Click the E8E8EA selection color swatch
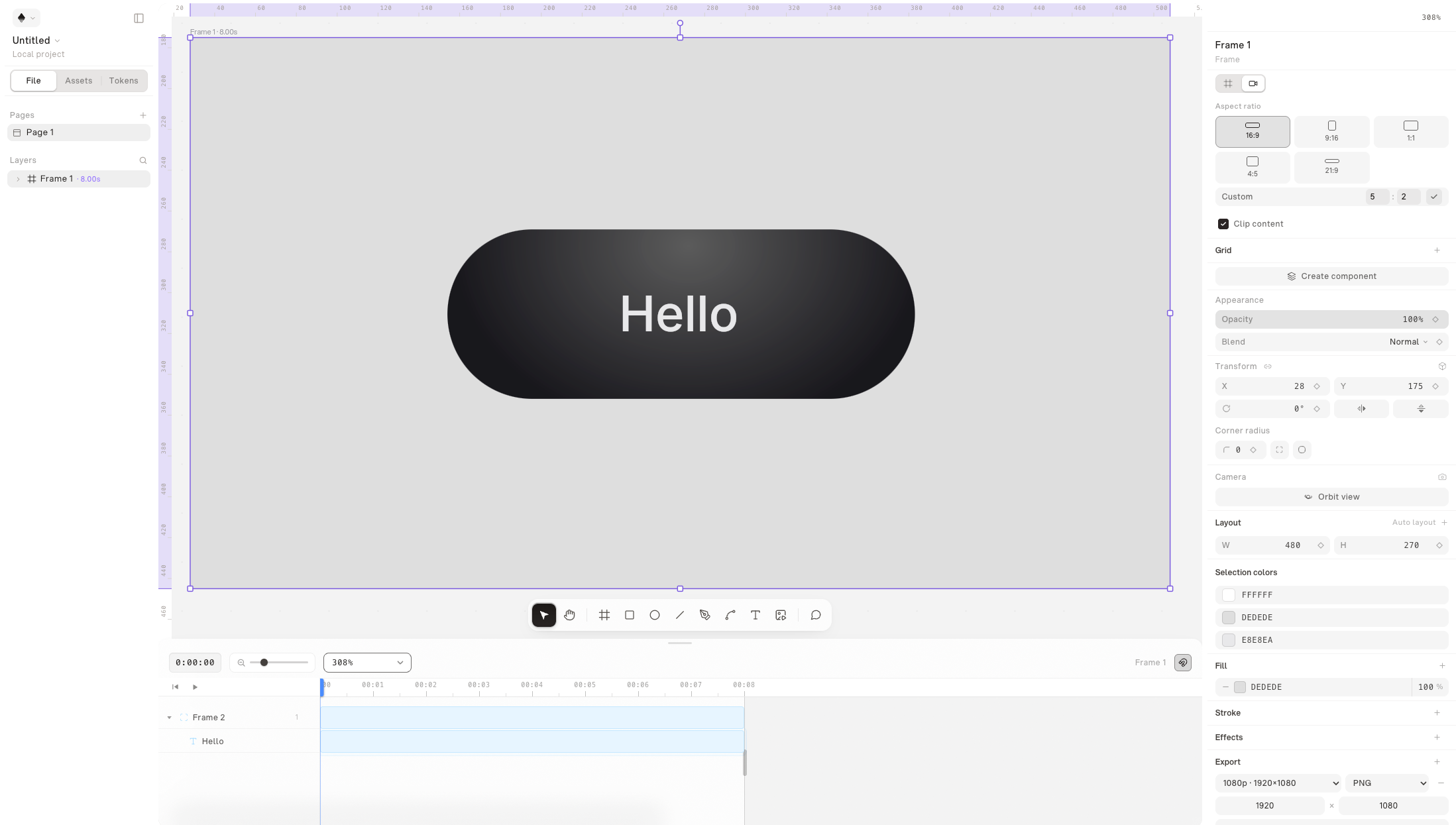The image size is (1456, 825). pos(1229,640)
